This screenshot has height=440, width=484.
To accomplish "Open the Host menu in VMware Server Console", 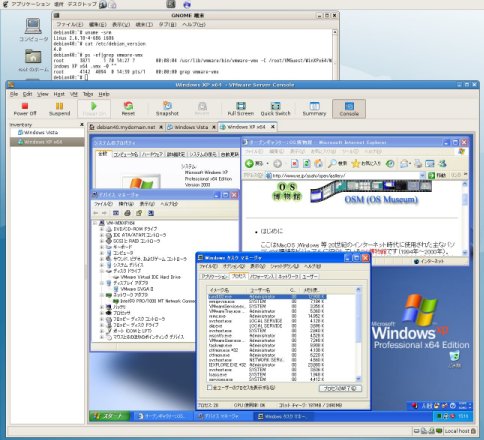I will [x=59, y=94].
